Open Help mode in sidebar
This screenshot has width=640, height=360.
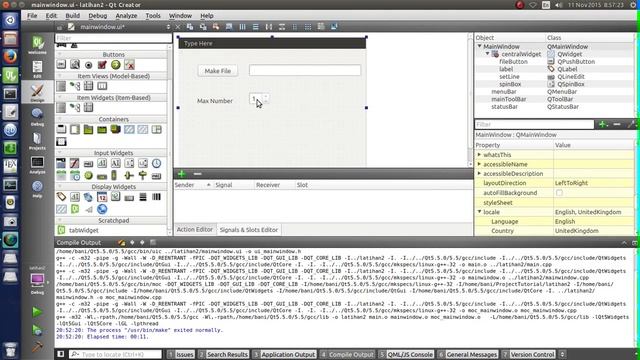click(38, 189)
